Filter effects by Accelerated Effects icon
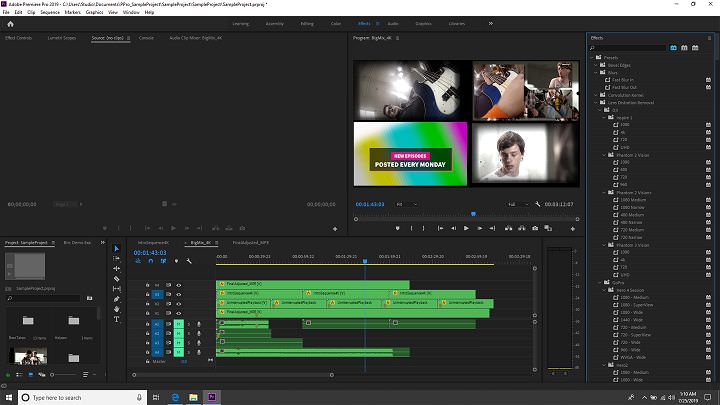 pos(674,48)
